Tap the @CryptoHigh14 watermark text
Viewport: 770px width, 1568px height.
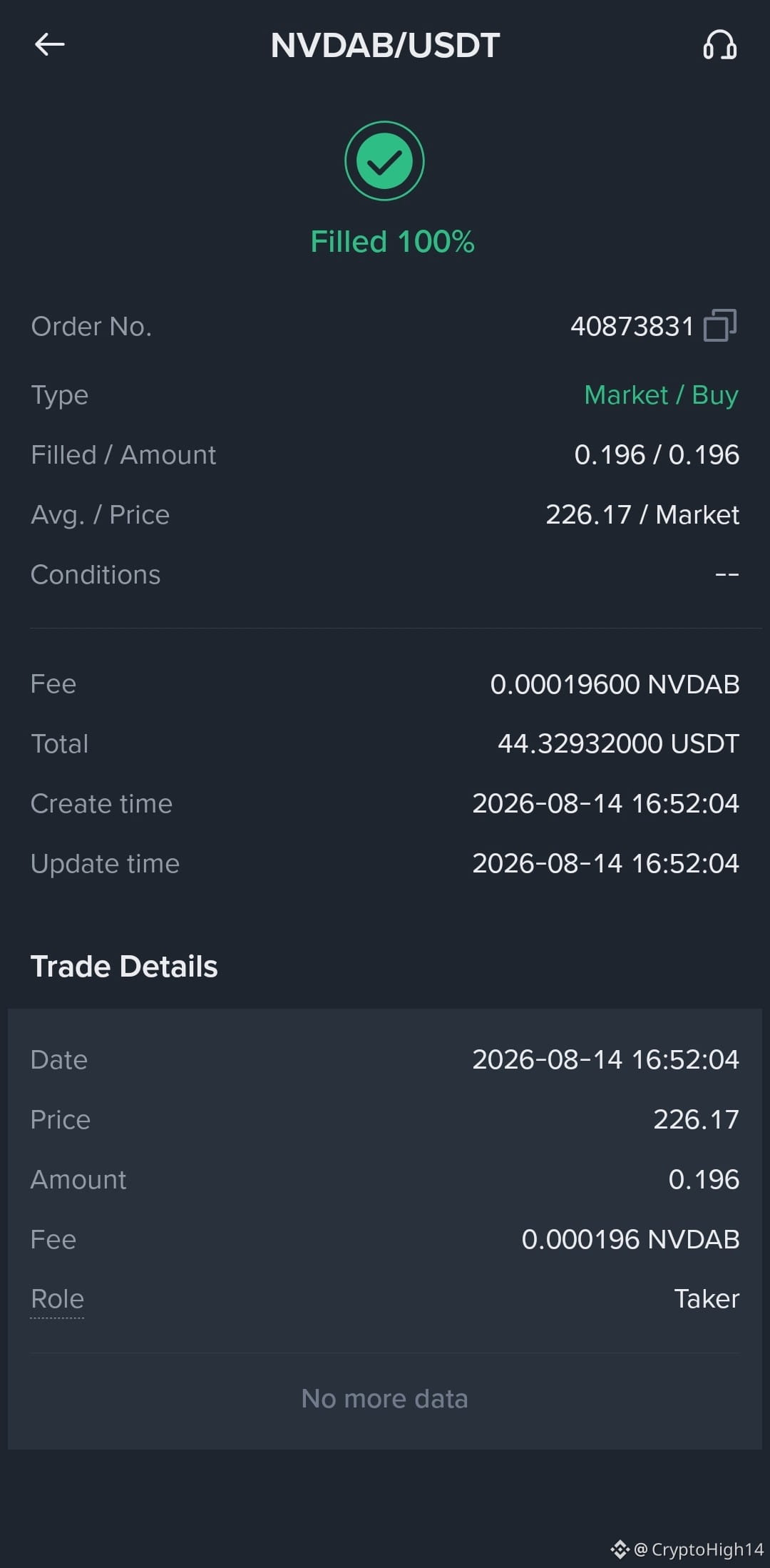coord(699,1549)
